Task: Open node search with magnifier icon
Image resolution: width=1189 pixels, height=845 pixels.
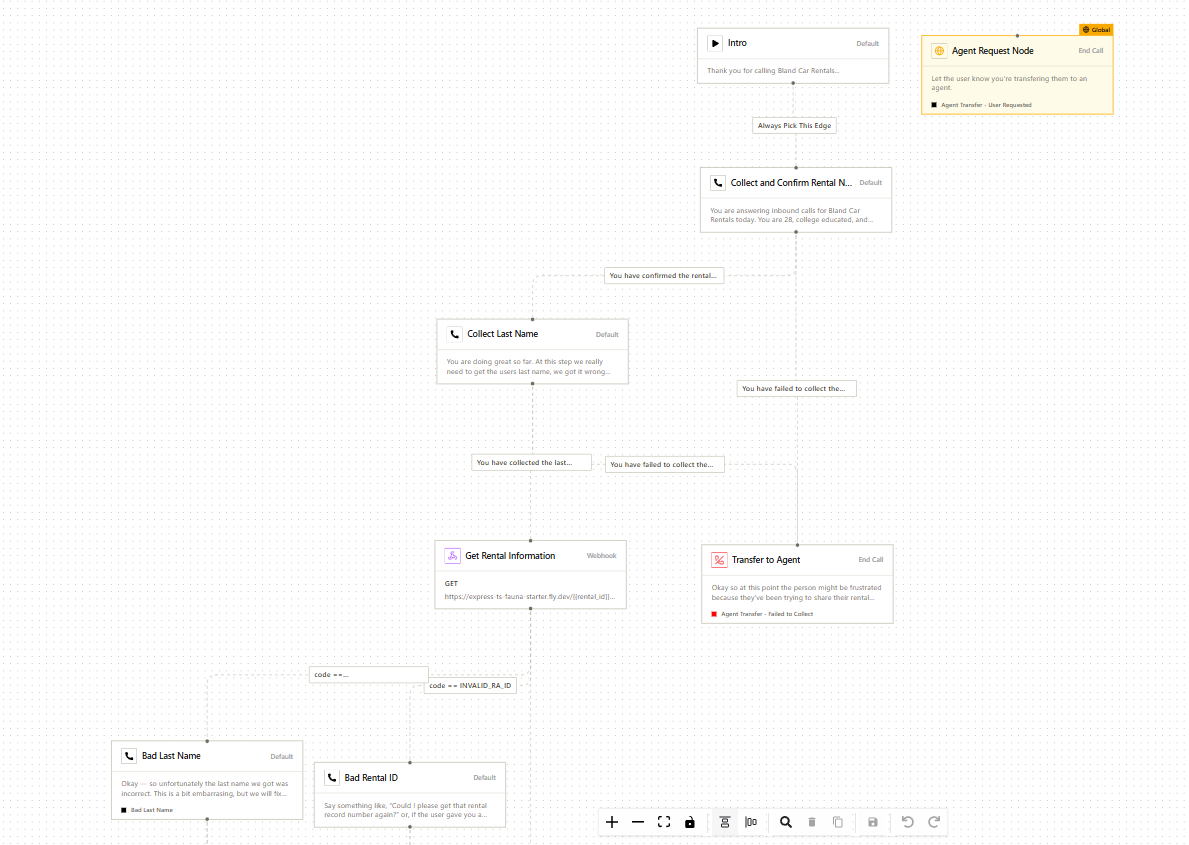Action: click(786, 822)
